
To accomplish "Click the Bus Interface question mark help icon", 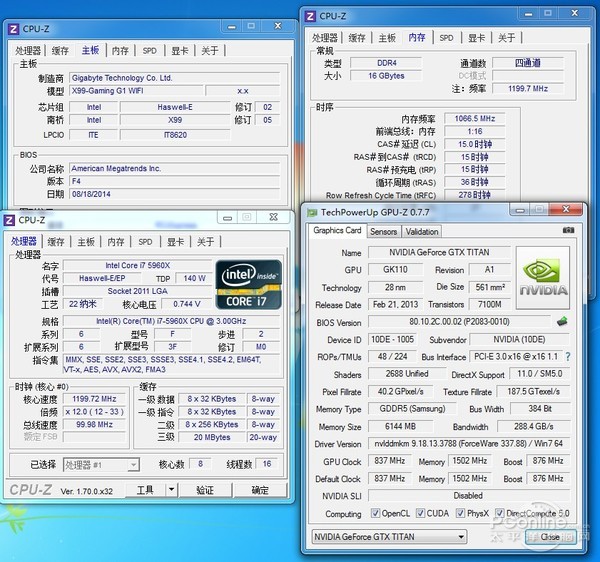I will [x=568, y=357].
